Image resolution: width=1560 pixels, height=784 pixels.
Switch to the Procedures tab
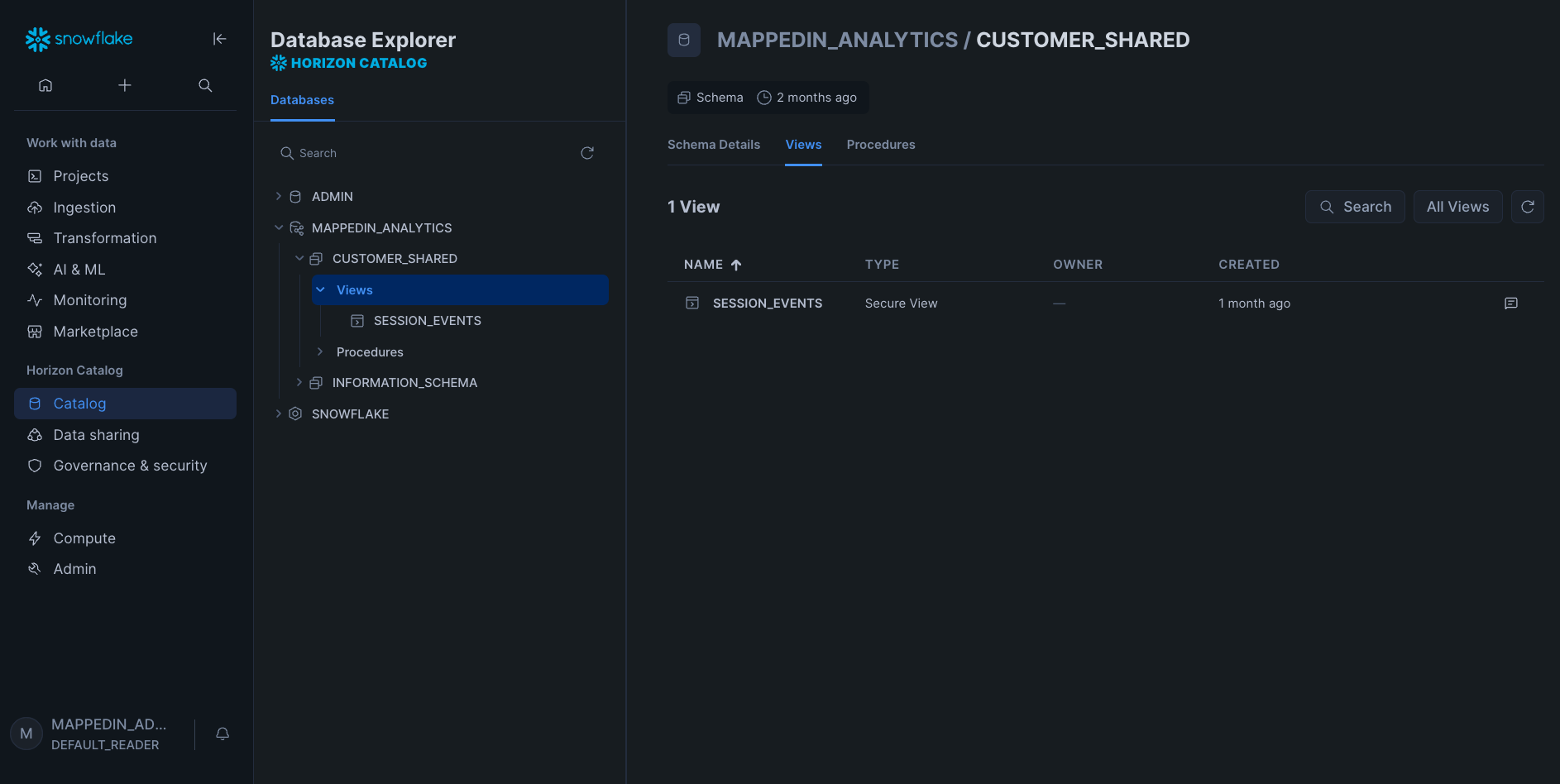(x=881, y=145)
